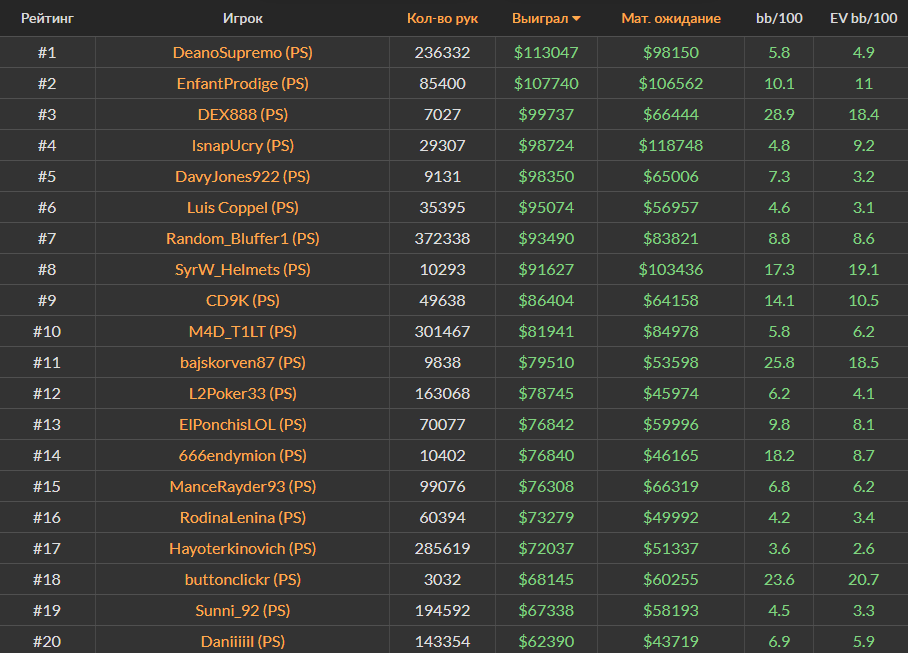Click player DavyJones922 (PS)
Image resolution: width=908 pixels, height=653 pixels.
(x=242, y=176)
